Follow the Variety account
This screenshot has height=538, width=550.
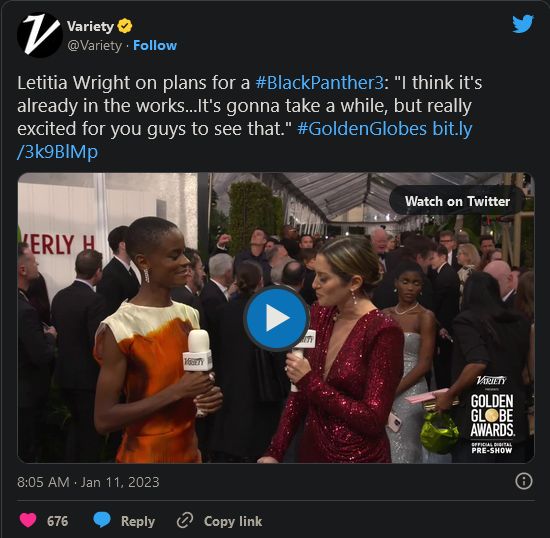point(155,46)
